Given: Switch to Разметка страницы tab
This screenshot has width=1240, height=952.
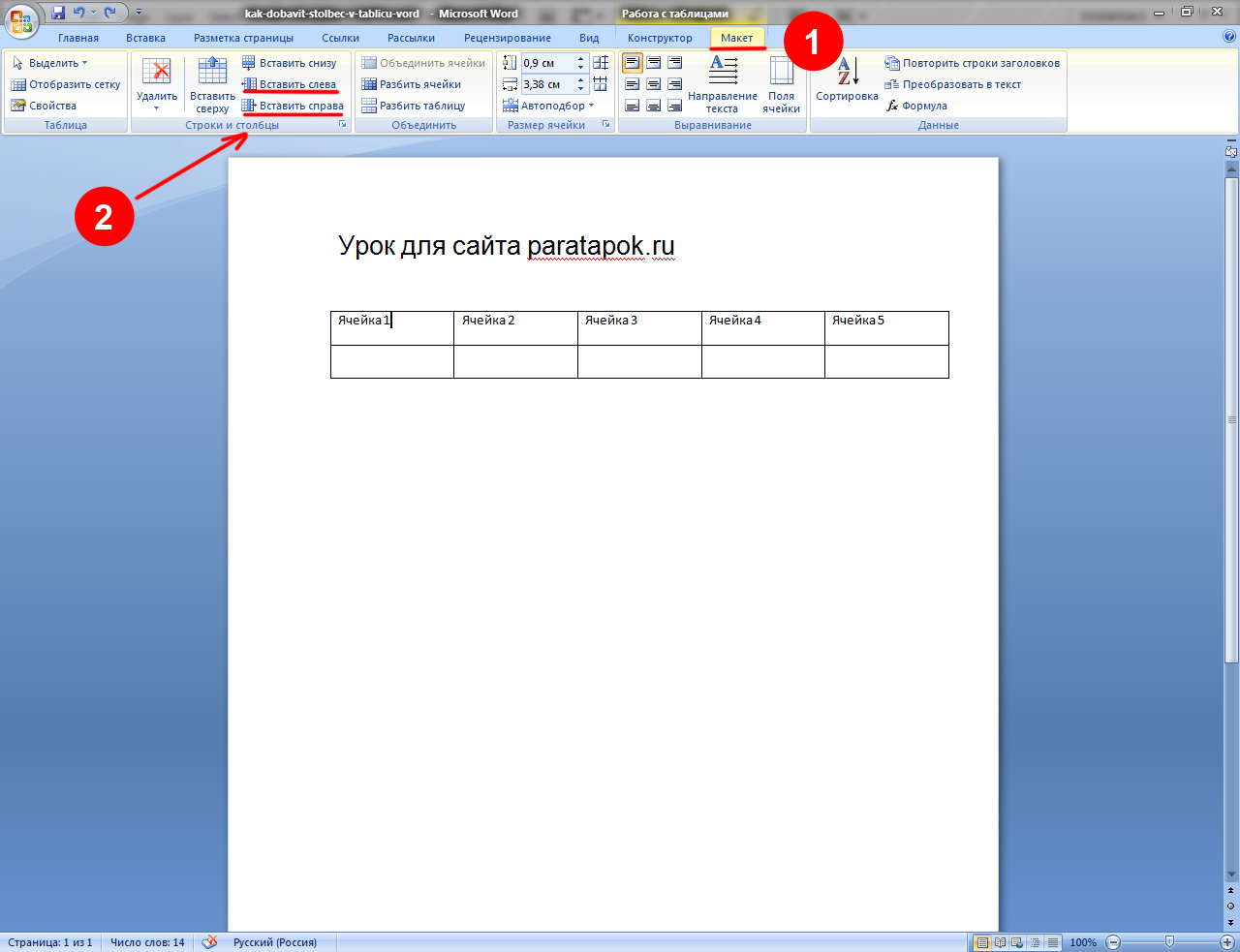Looking at the screenshot, I should pos(243,38).
